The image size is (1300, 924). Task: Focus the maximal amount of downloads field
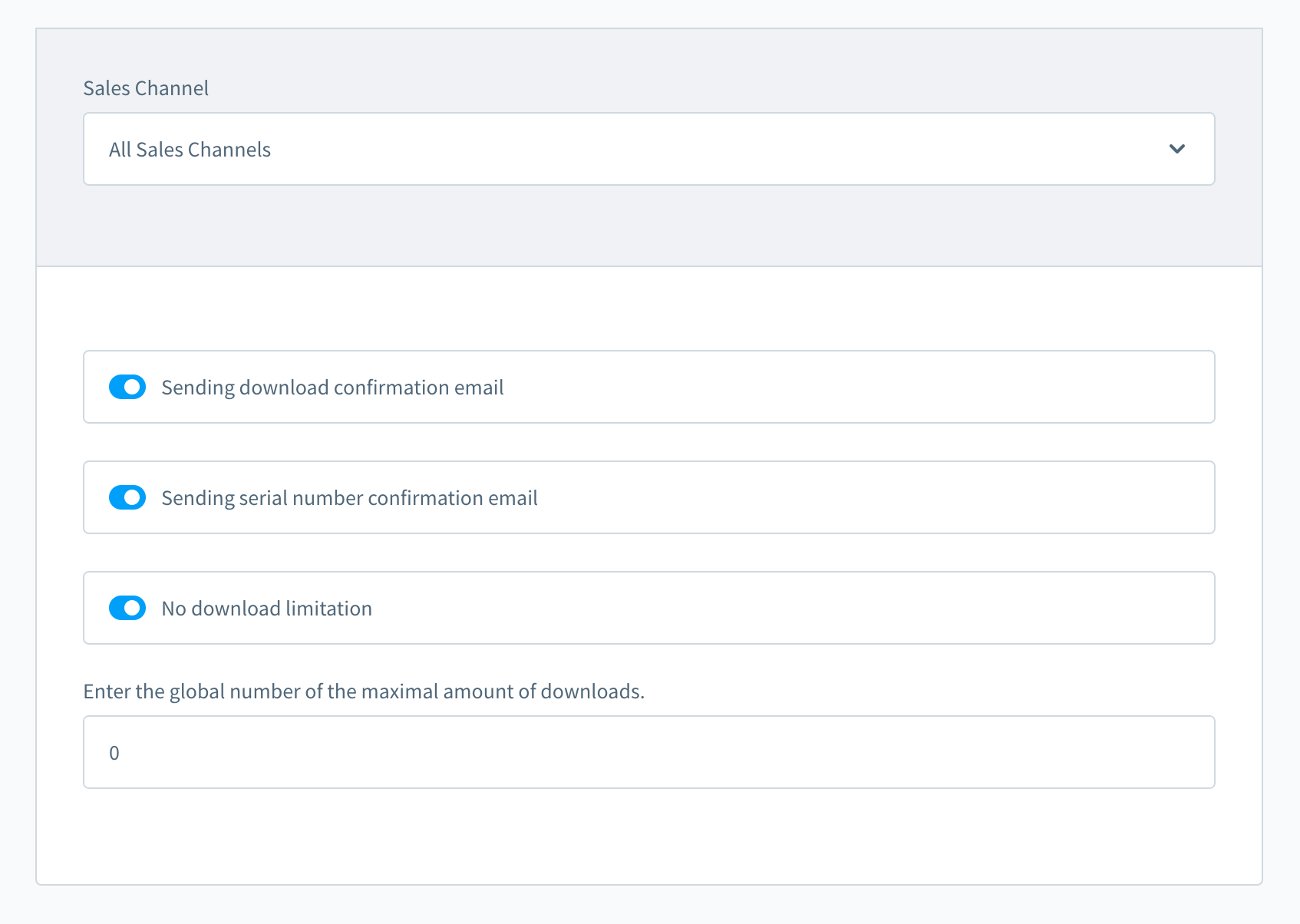pyautogui.click(x=648, y=752)
